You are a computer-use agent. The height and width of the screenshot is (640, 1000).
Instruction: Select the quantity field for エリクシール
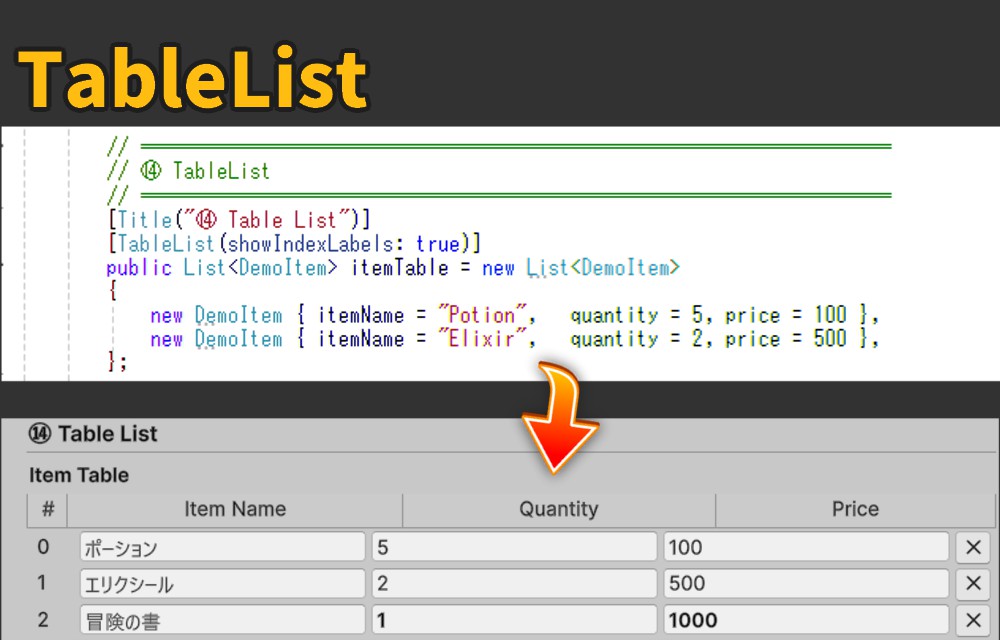click(514, 583)
